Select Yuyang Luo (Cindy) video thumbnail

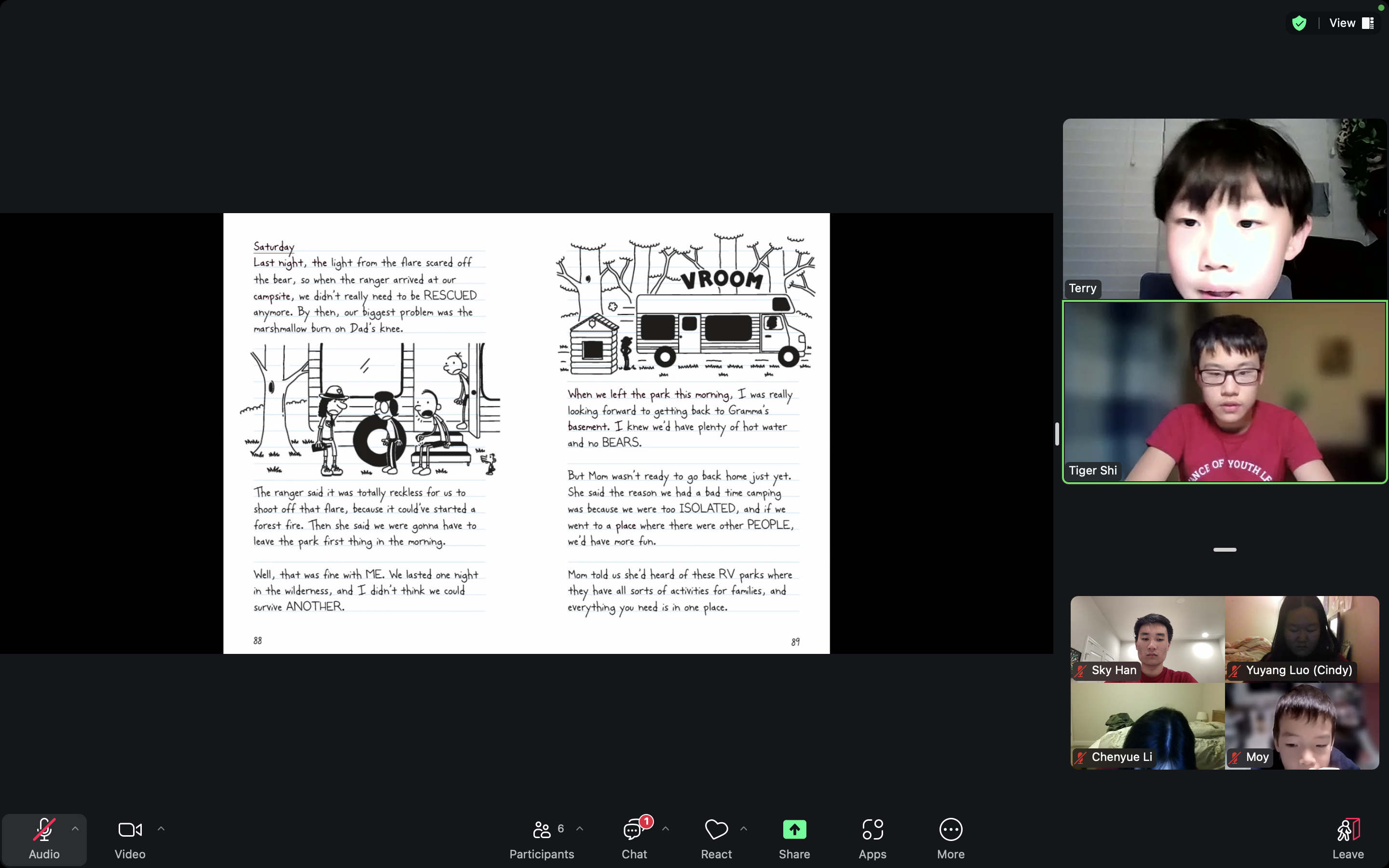click(x=1302, y=639)
